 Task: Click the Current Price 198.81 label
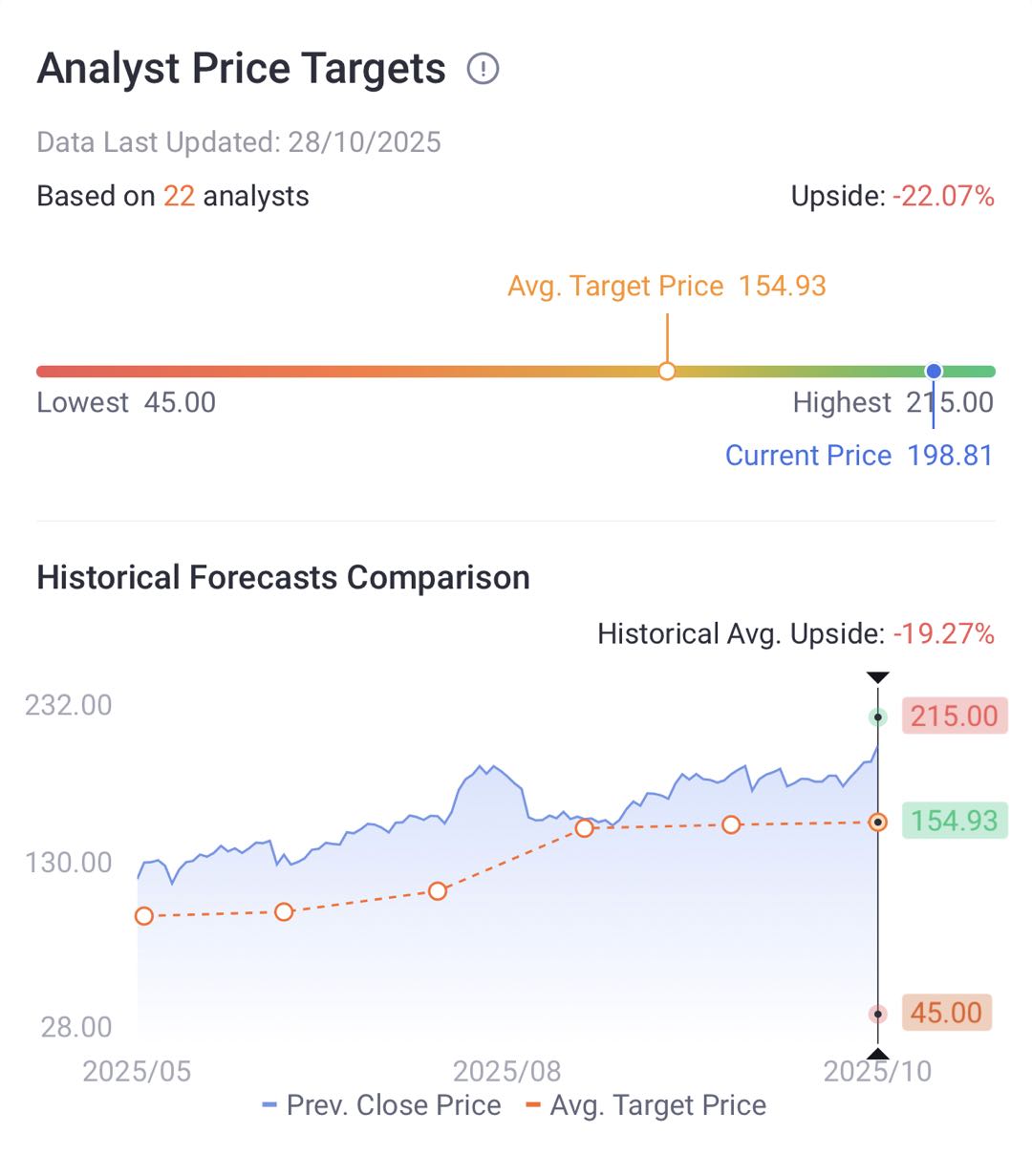858,456
